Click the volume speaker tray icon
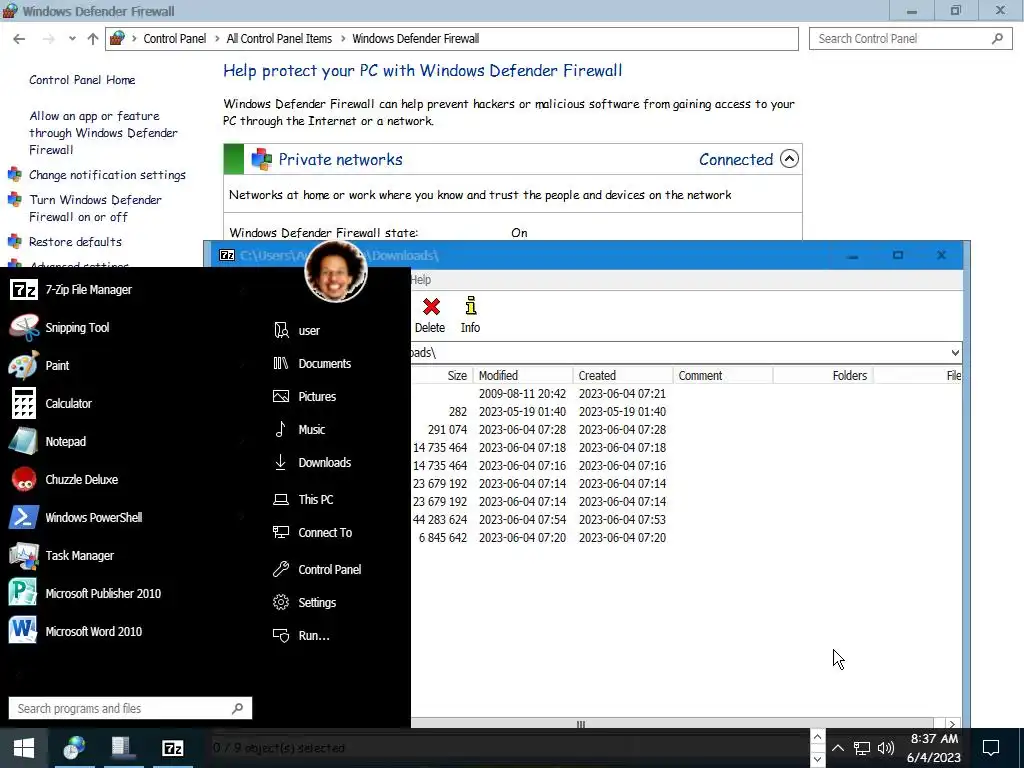Screen dimensions: 1024x768 point(886,748)
